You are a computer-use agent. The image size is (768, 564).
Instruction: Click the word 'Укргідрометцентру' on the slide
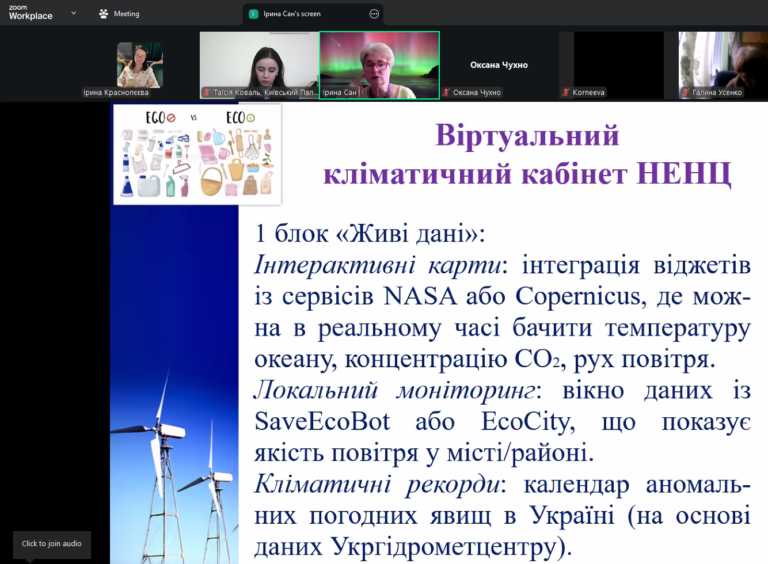click(444, 547)
